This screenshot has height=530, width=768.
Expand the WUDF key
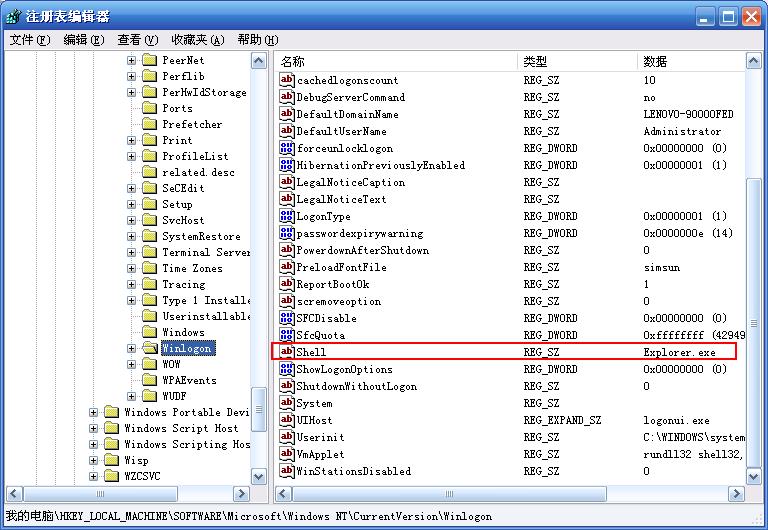tap(131, 396)
